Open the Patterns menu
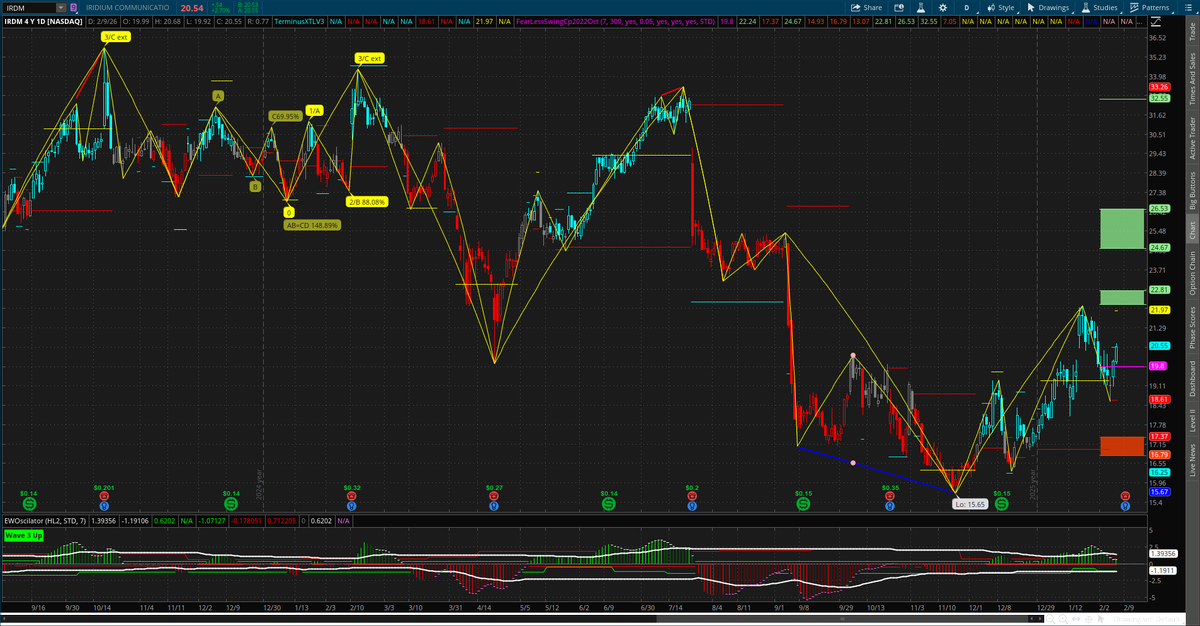This screenshot has height=626, width=1200. [1152, 7]
